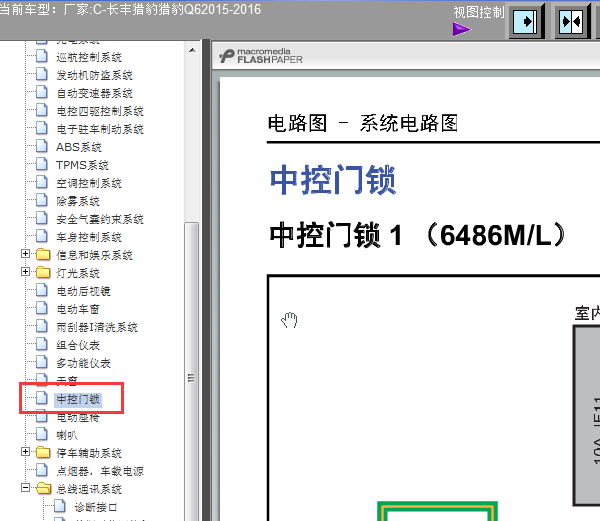The height and width of the screenshot is (521, 600).
Task: Expand the 灯光系统 folder node
Action: point(26,273)
